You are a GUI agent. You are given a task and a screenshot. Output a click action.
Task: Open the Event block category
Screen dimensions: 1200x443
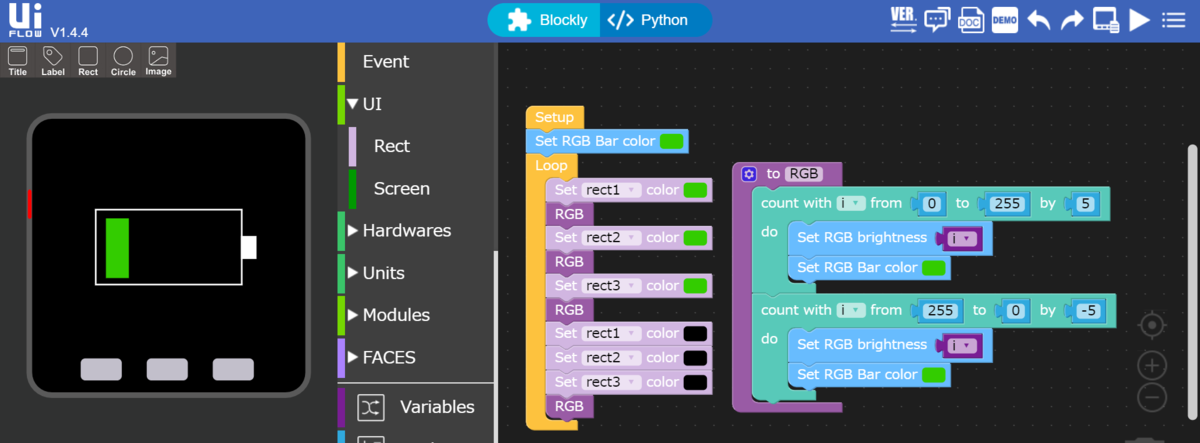[x=385, y=62]
